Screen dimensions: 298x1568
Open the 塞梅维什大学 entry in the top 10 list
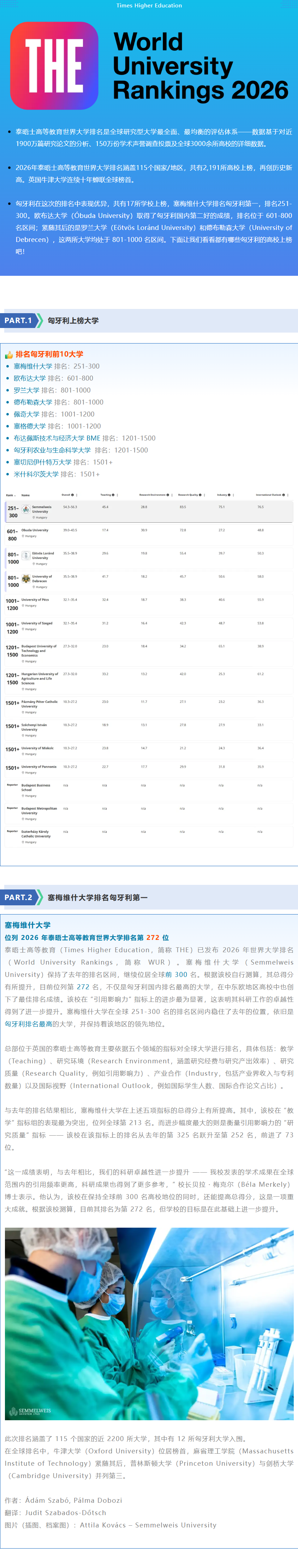point(33,366)
